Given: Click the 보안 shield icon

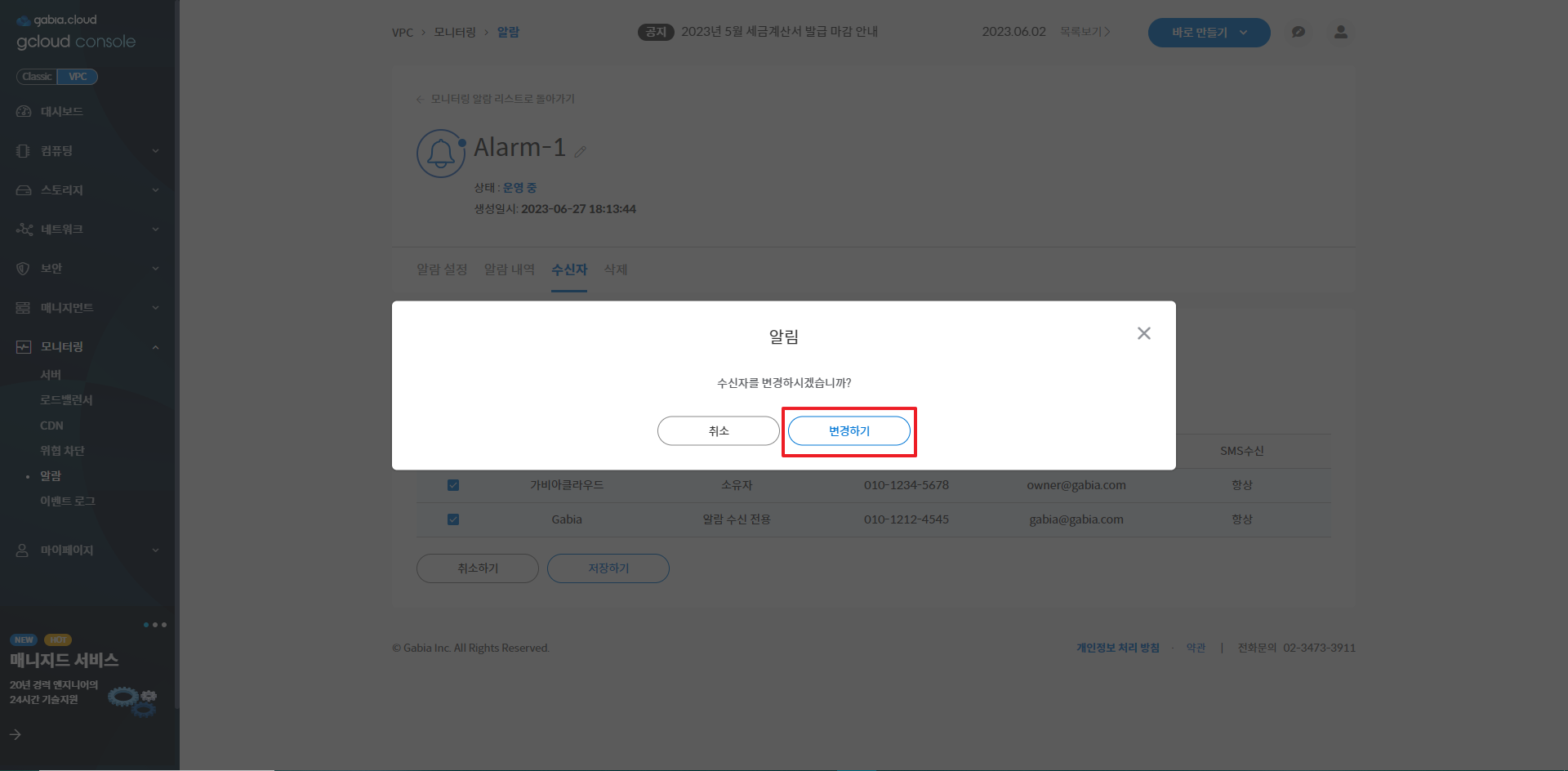Looking at the screenshot, I should click(x=24, y=268).
